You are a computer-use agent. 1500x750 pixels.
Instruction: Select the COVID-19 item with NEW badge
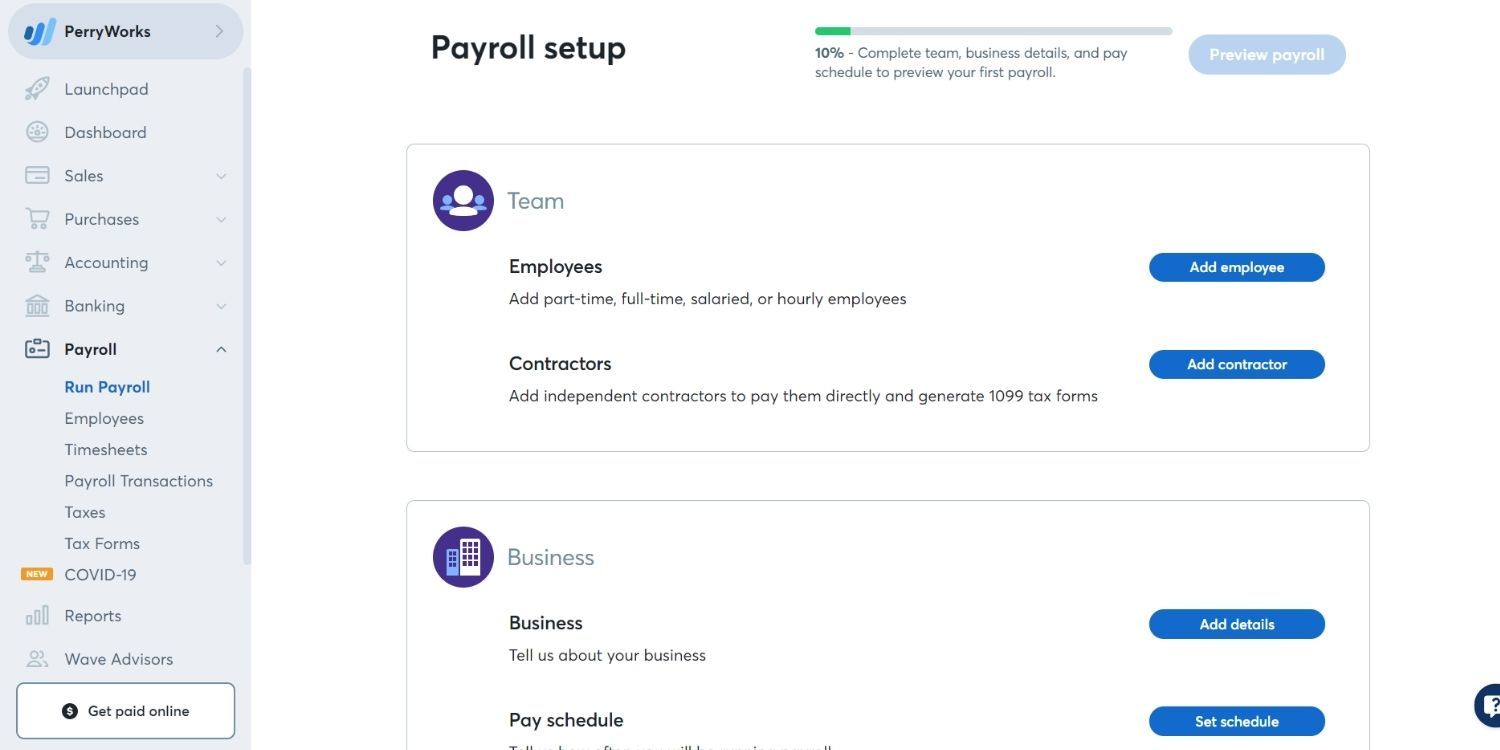pyautogui.click(x=100, y=573)
